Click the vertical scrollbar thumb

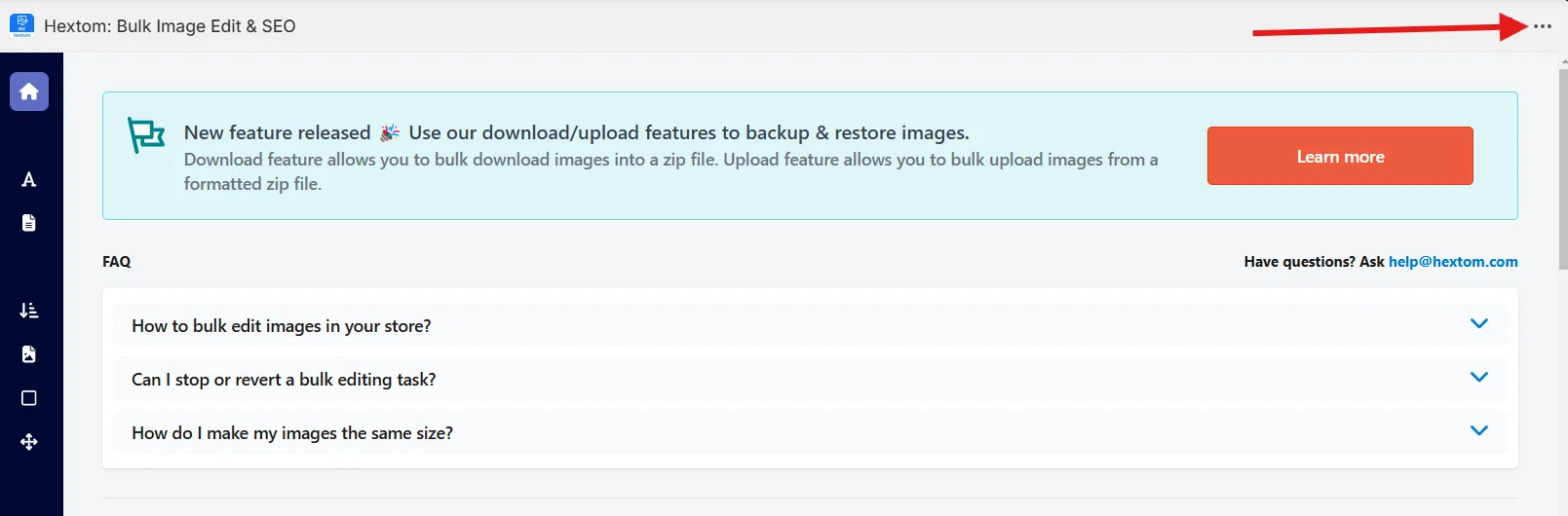(x=1563, y=170)
